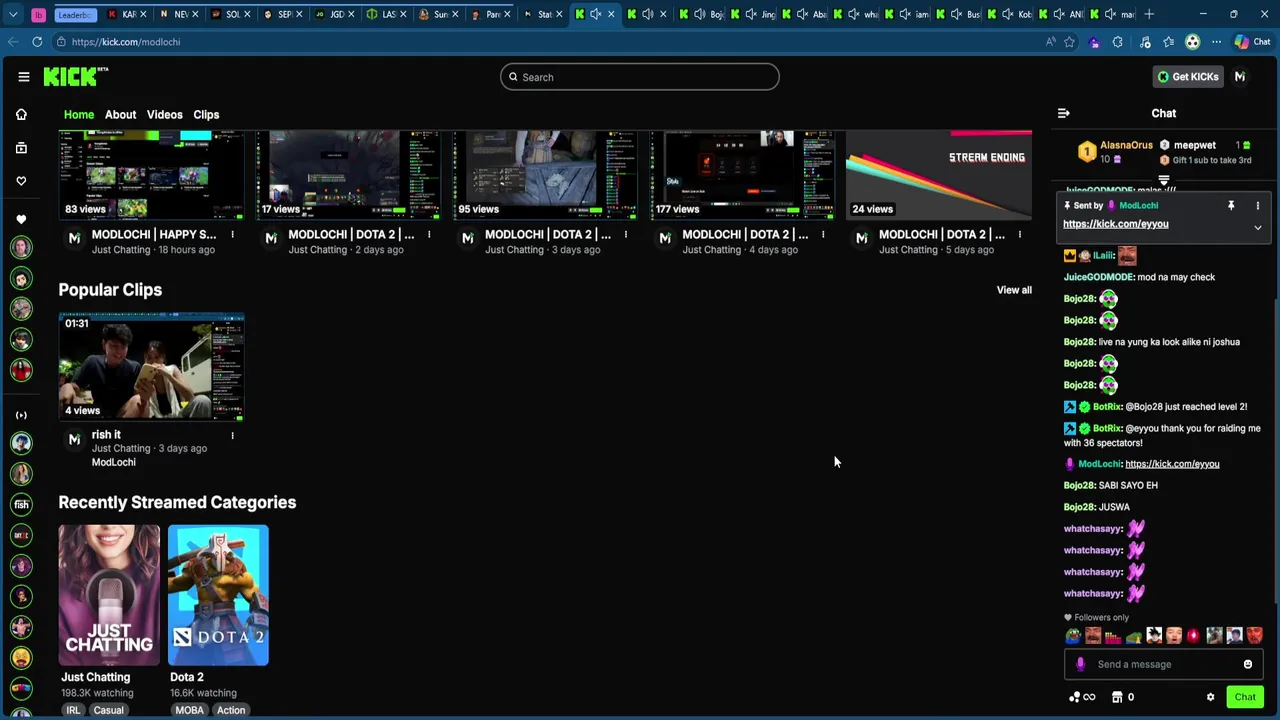This screenshot has height=720, width=1280.
Task: Open options menu for 5 days ago video
Action: pyautogui.click(x=1019, y=235)
